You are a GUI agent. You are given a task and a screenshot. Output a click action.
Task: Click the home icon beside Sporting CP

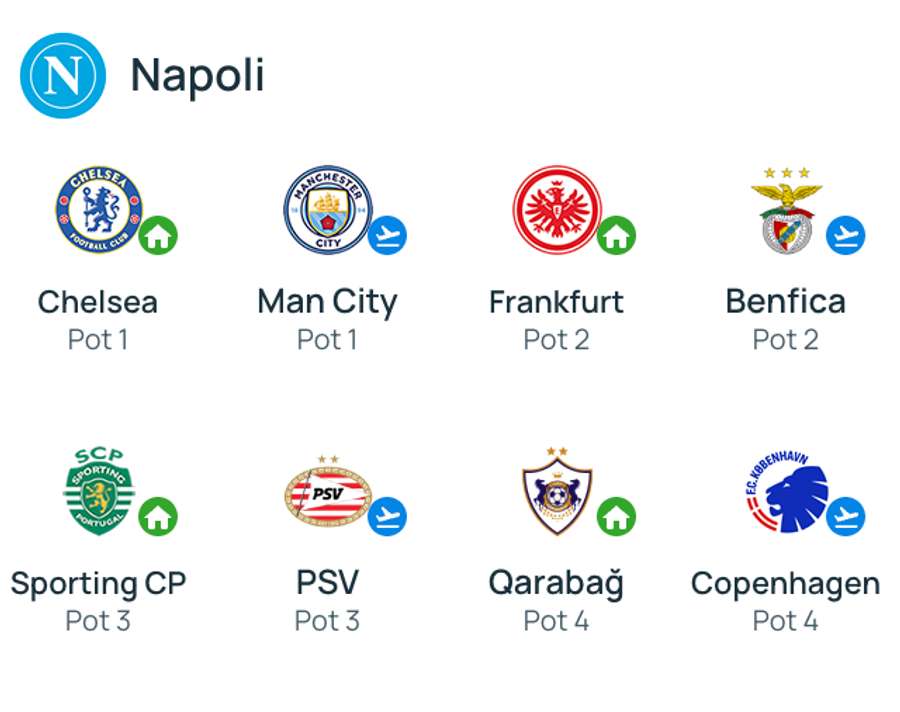(x=158, y=516)
